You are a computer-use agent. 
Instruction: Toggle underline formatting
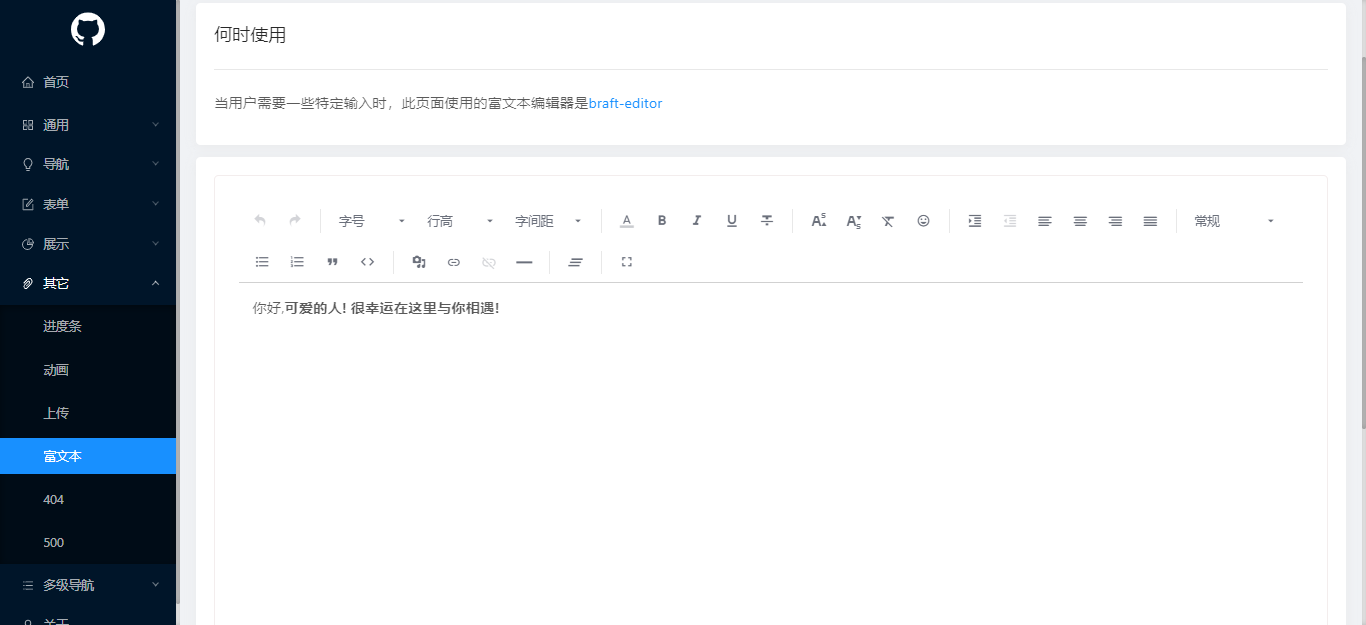point(732,221)
